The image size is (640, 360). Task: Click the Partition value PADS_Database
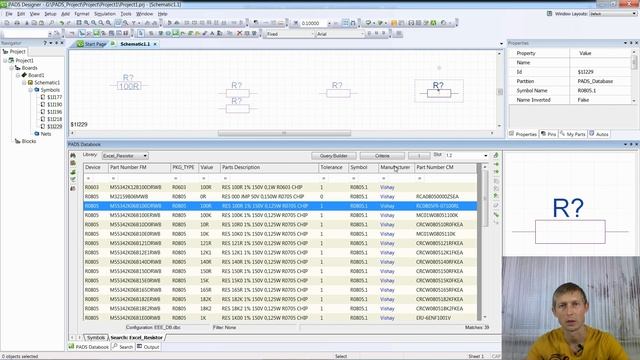click(595, 81)
